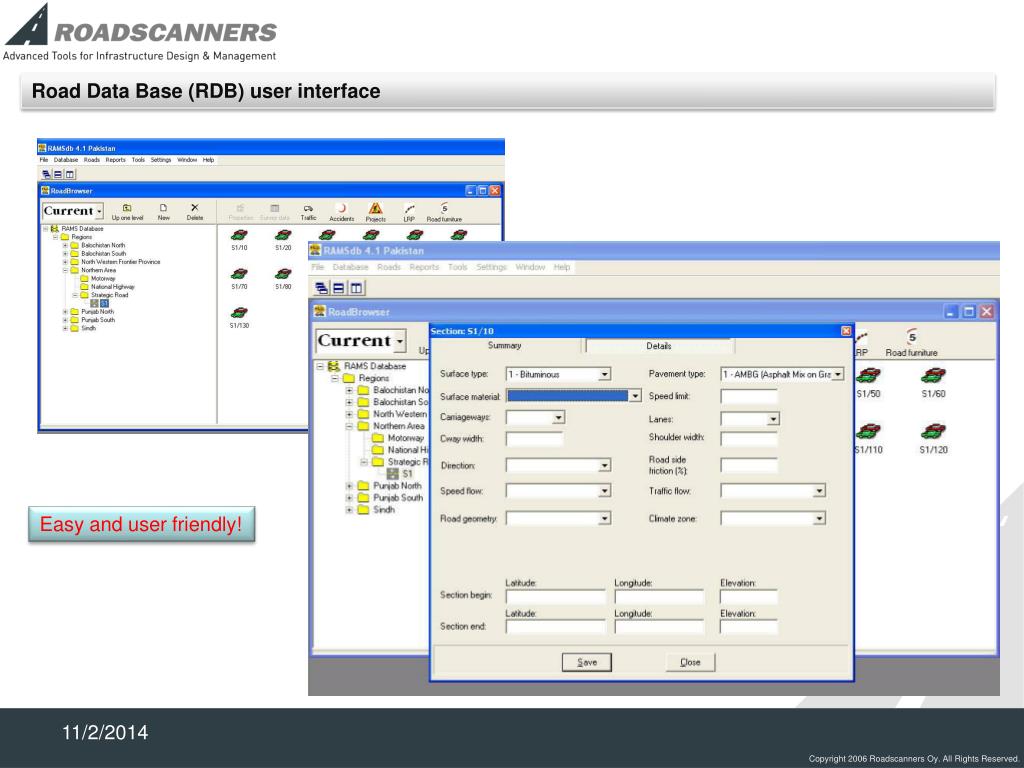Select North Western Frontier Province in small tree
The image size is (1024, 768).
click(120, 262)
